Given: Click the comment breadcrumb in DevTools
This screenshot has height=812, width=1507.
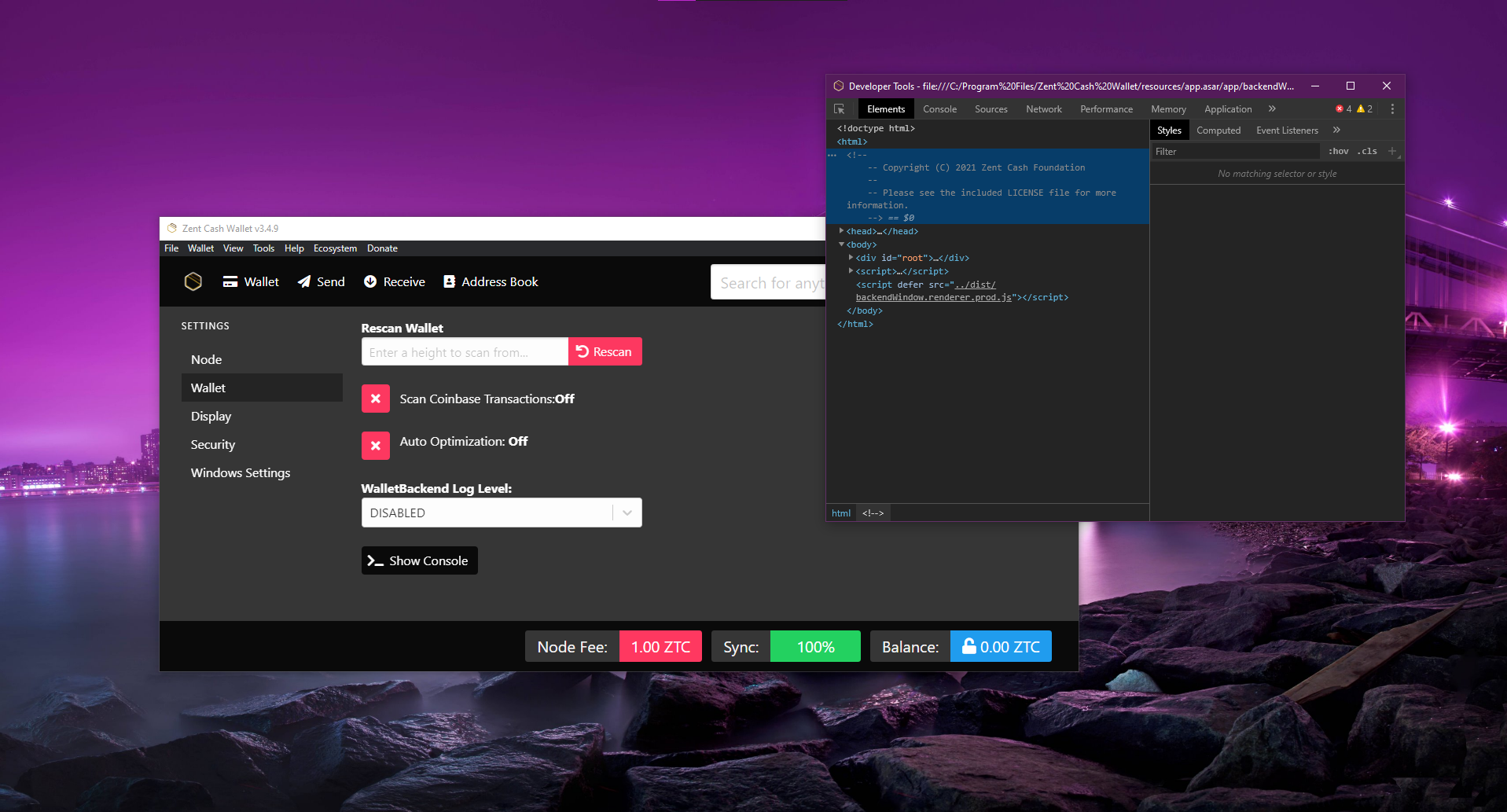Looking at the screenshot, I should (x=873, y=513).
